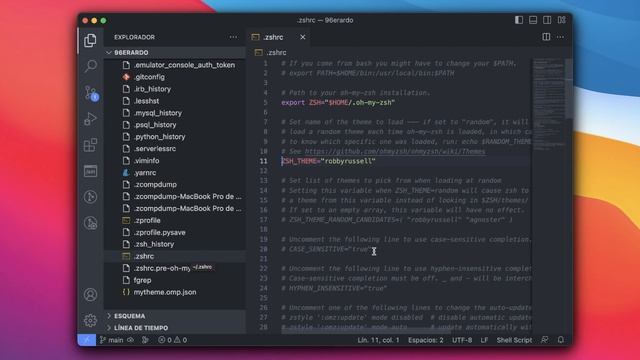The width and height of the screenshot is (640, 360).
Task: Open the .zsh_history file
Action: tap(175, 244)
